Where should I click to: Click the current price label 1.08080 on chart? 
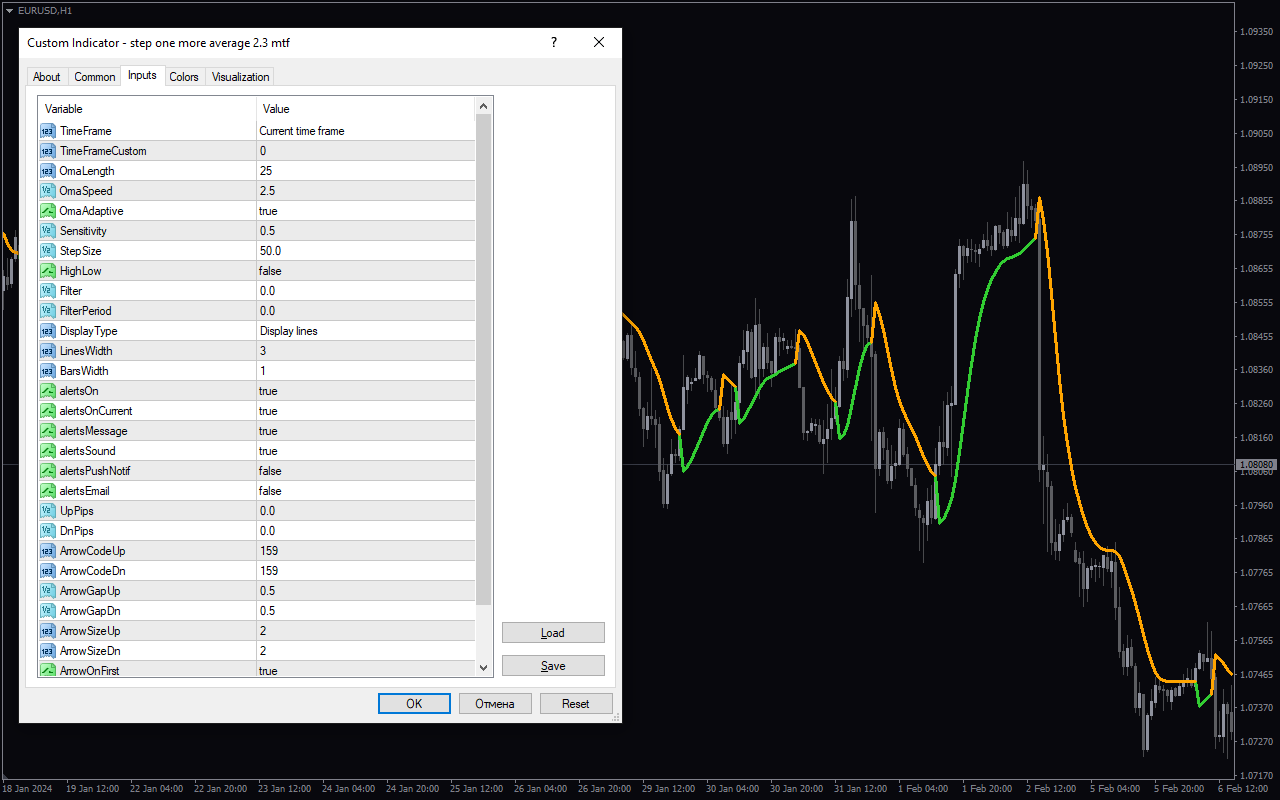click(x=1256, y=465)
